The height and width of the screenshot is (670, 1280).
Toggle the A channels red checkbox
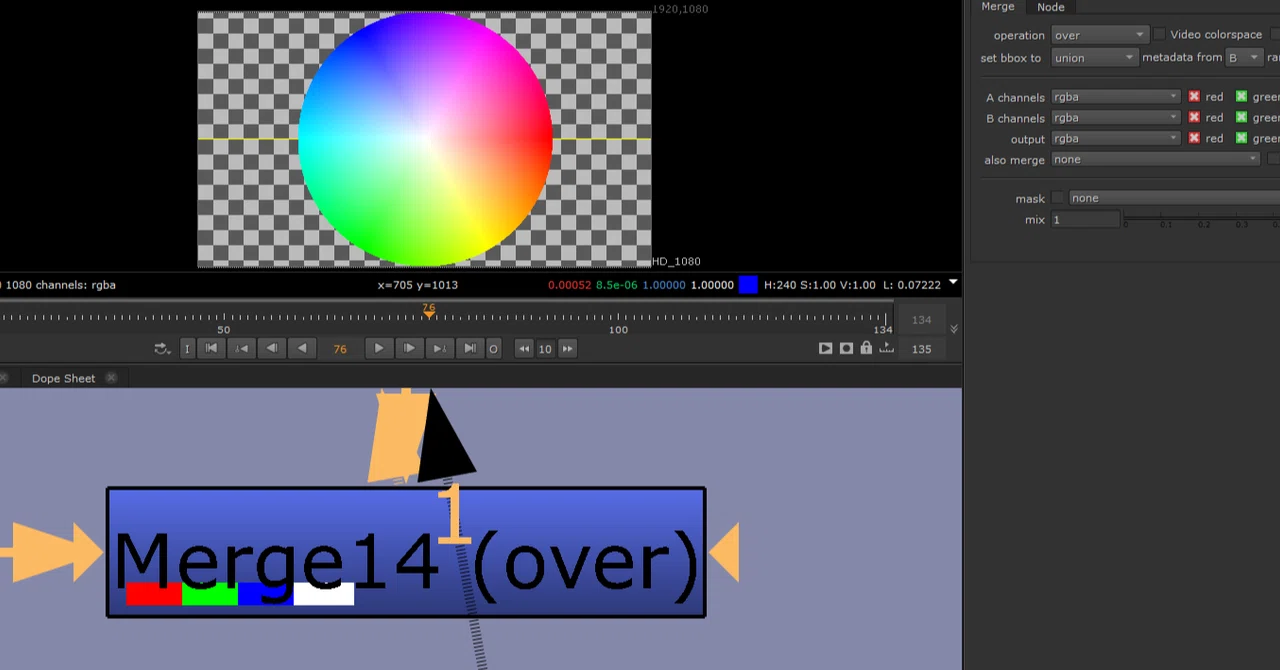[x=1194, y=97]
